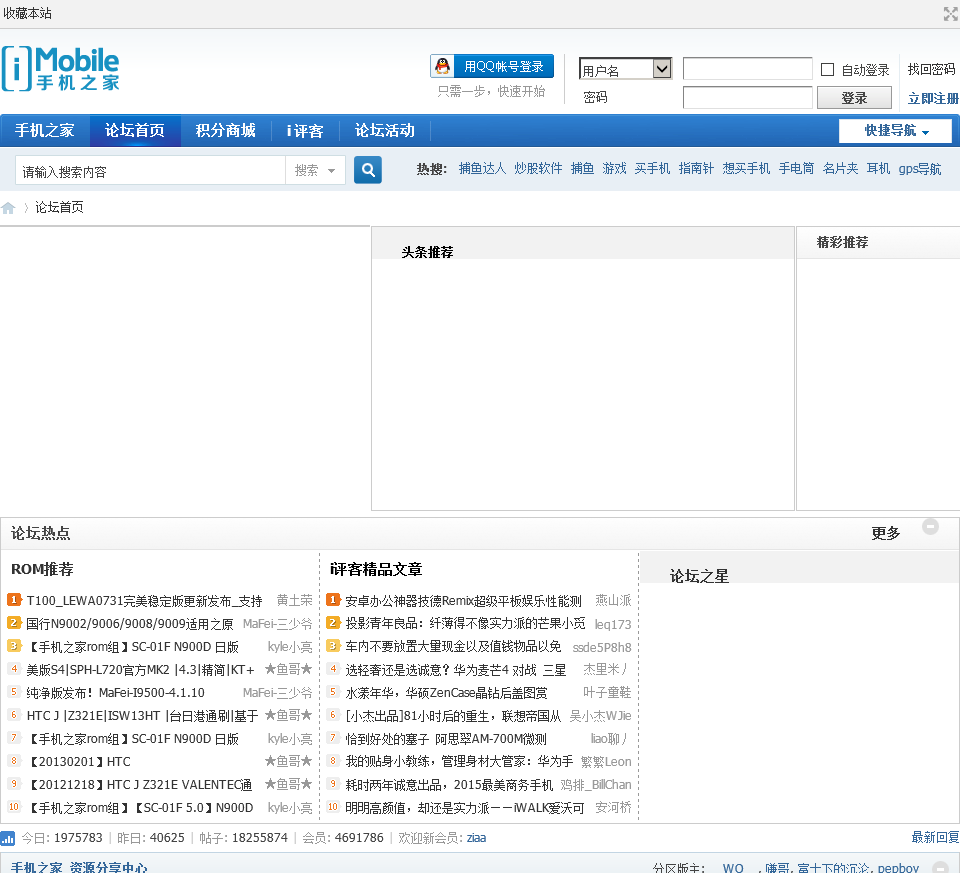Click the 最新回复 link
Image resolution: width=960 pixels, height=873 pixels.
[x=935, y=837]
